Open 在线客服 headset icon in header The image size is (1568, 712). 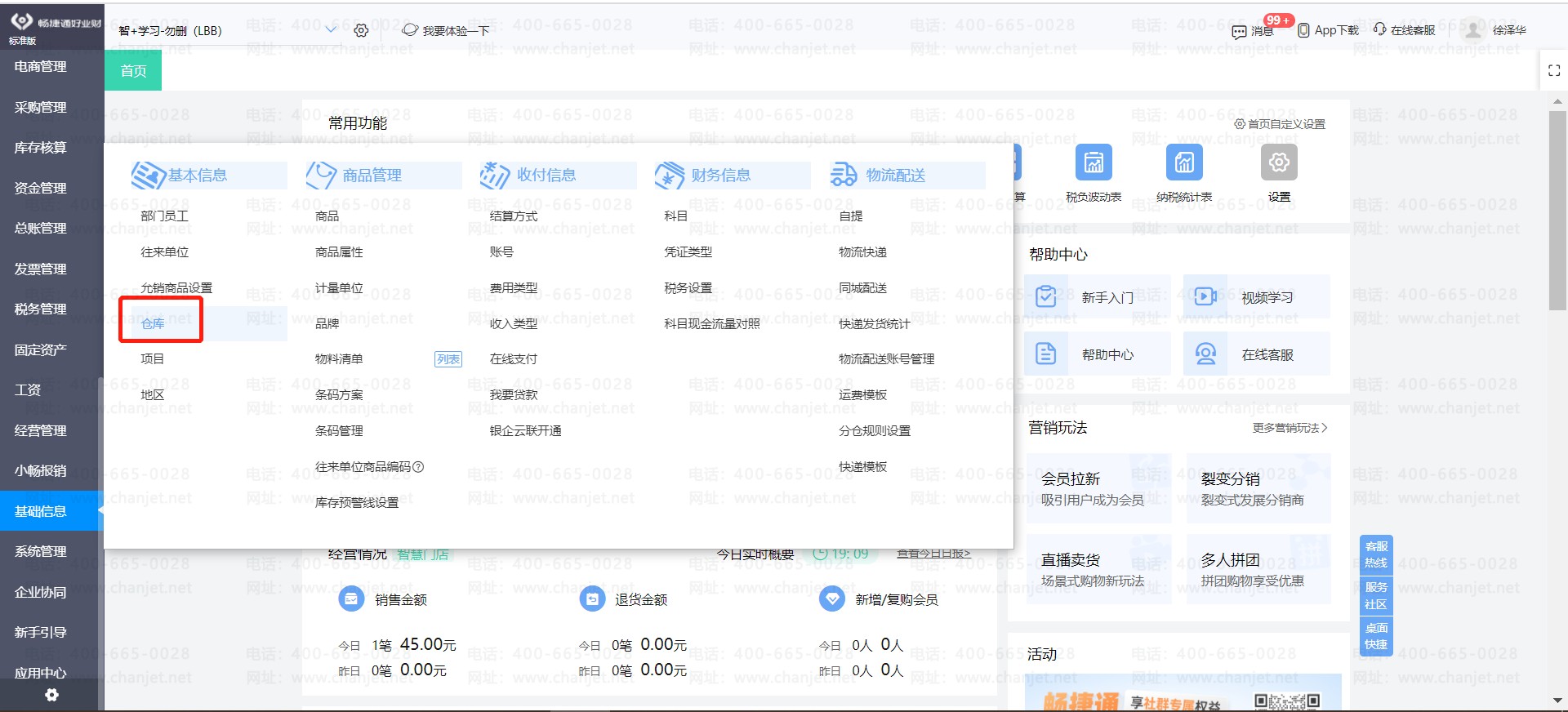1380,29
